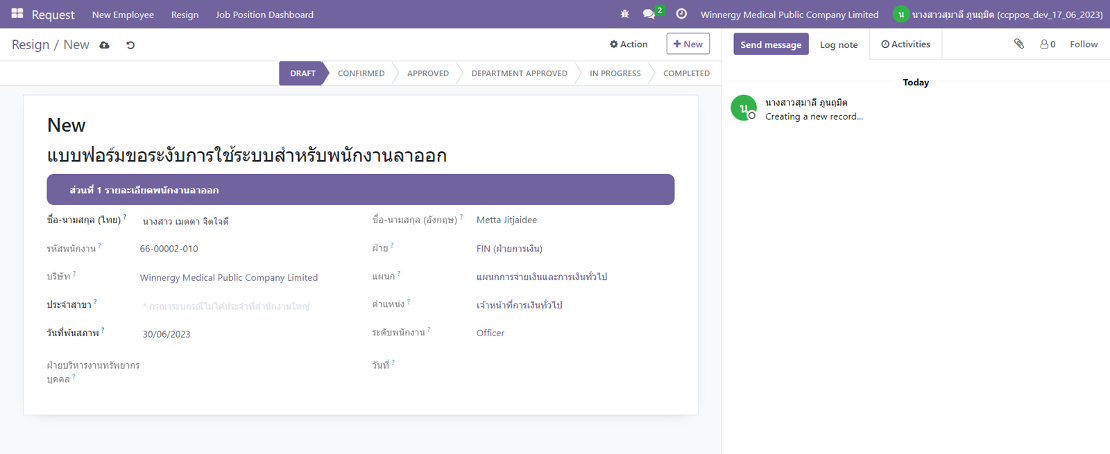Open the activities clock icon in navbar
The image size is (1110, 454).
point(681,15)
